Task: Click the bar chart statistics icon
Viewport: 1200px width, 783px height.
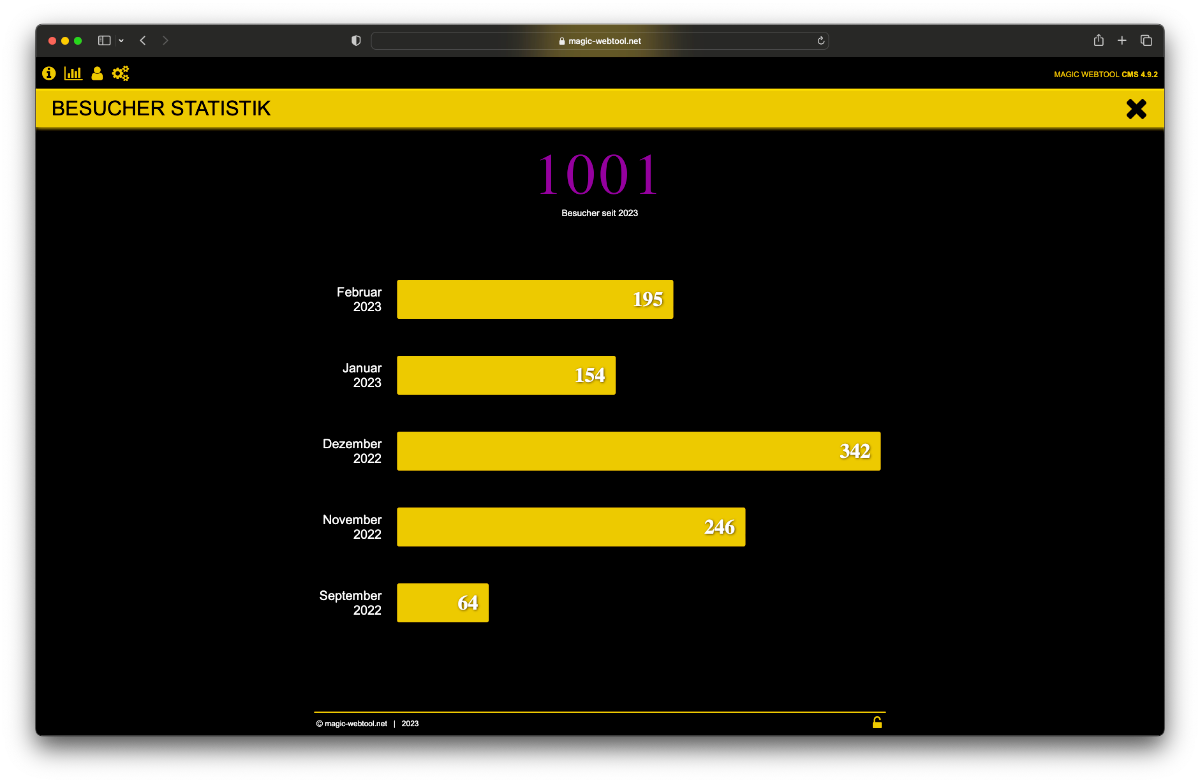Action: [73, 73]
